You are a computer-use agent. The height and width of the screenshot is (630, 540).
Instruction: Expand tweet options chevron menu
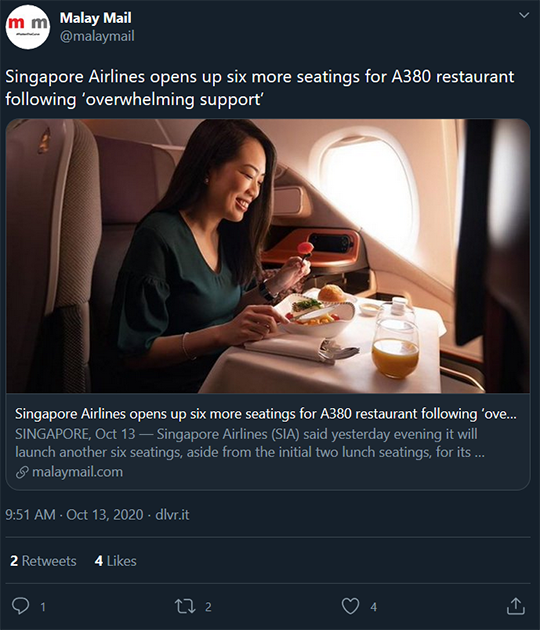click(524, 15)
